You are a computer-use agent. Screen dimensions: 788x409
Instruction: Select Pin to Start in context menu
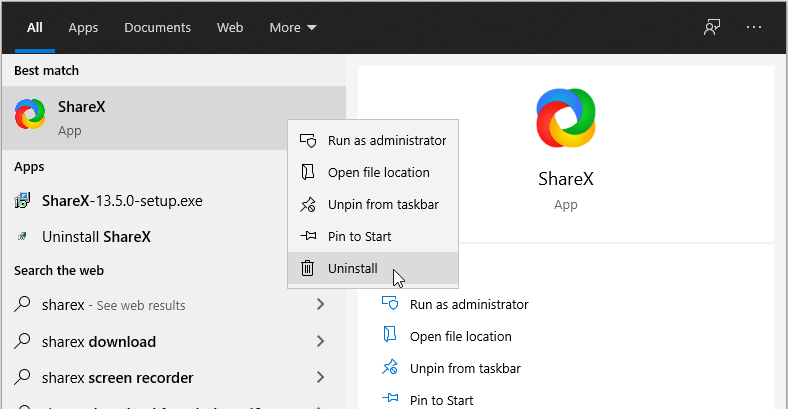[359, 236]
